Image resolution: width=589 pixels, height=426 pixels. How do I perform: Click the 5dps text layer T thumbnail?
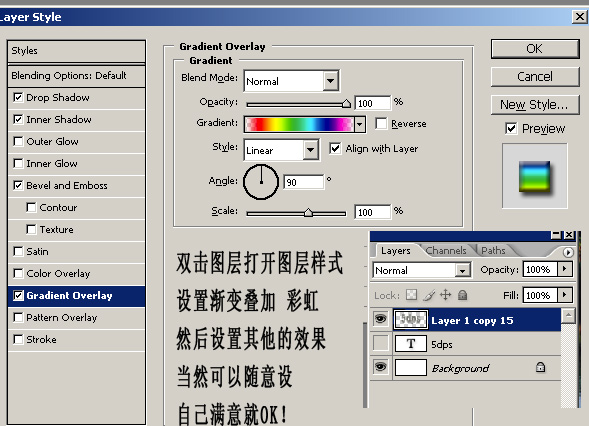coord(411,343)
